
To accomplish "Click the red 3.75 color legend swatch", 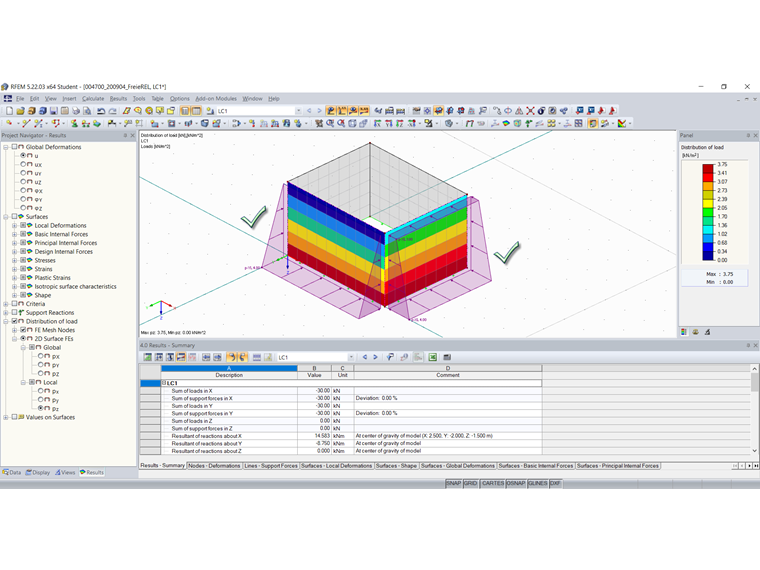I will pyautogui.click(x=708, y=169).
